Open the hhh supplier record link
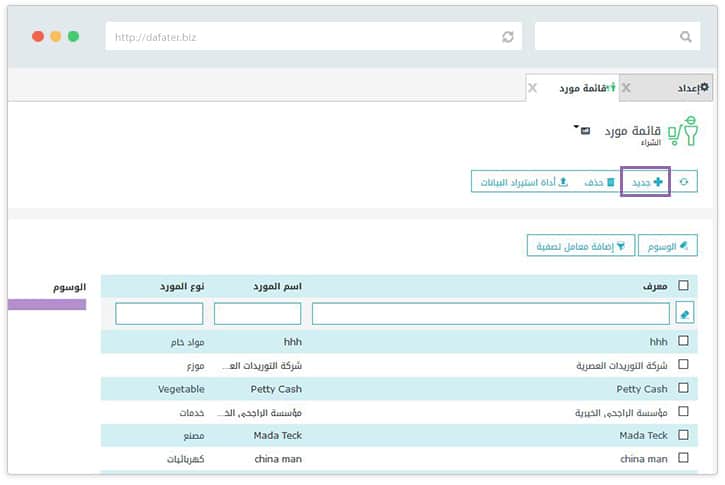The height and width of the screenshot is (485, 725). coord(657,342)
